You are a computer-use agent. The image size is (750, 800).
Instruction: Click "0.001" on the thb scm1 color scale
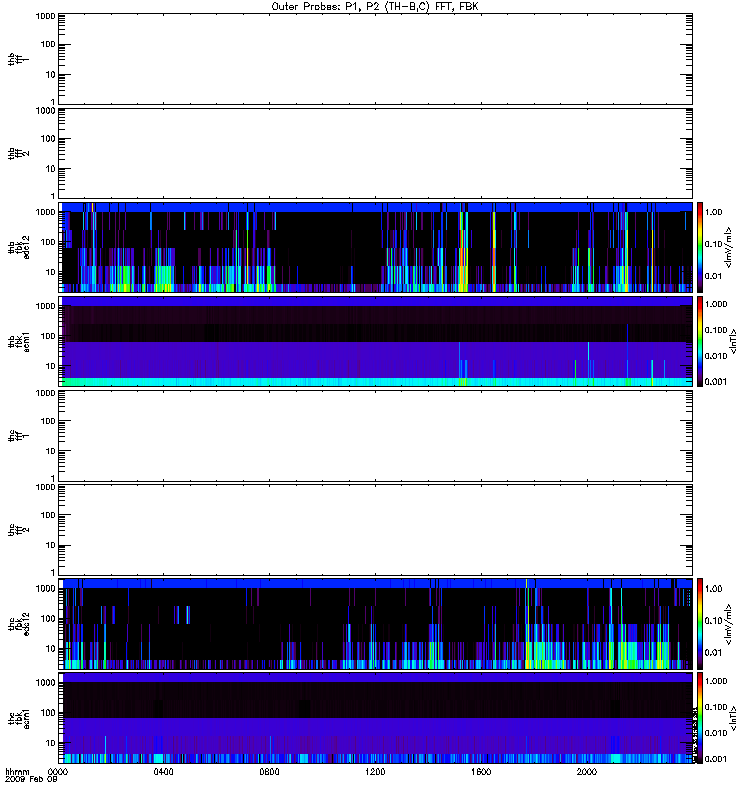pos(716,382)
